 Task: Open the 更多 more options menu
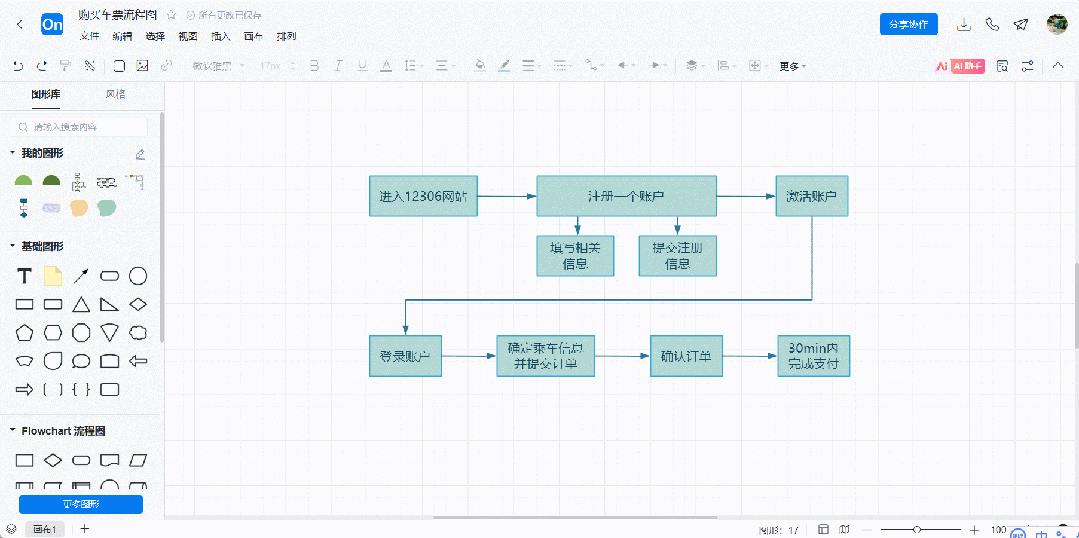(x=792, y=66)
